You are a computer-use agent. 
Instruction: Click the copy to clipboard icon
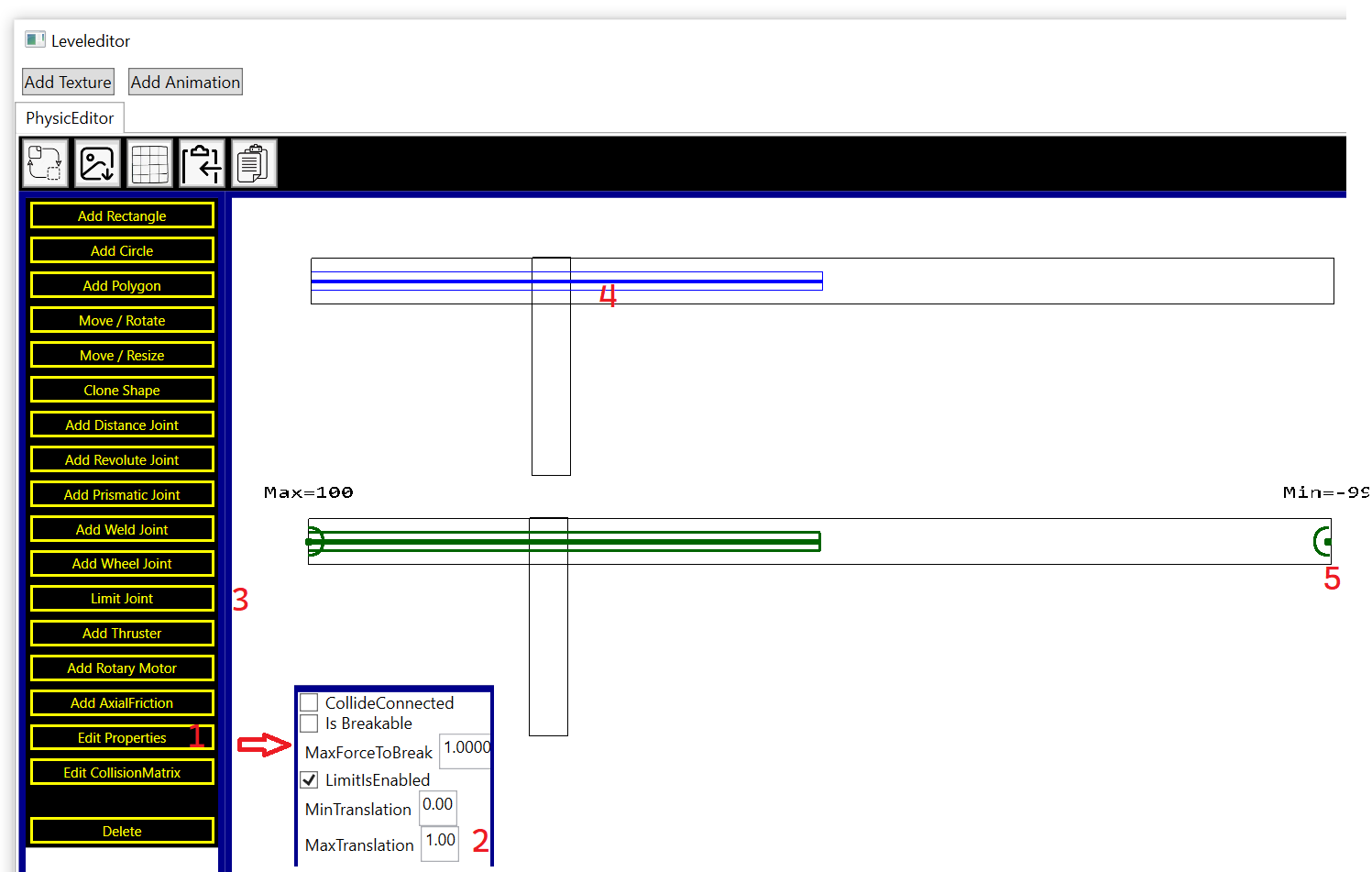point(254,164)
